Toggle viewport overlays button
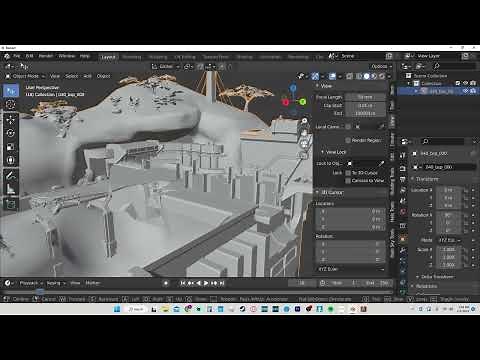The image size is (480, 360). 332,76
